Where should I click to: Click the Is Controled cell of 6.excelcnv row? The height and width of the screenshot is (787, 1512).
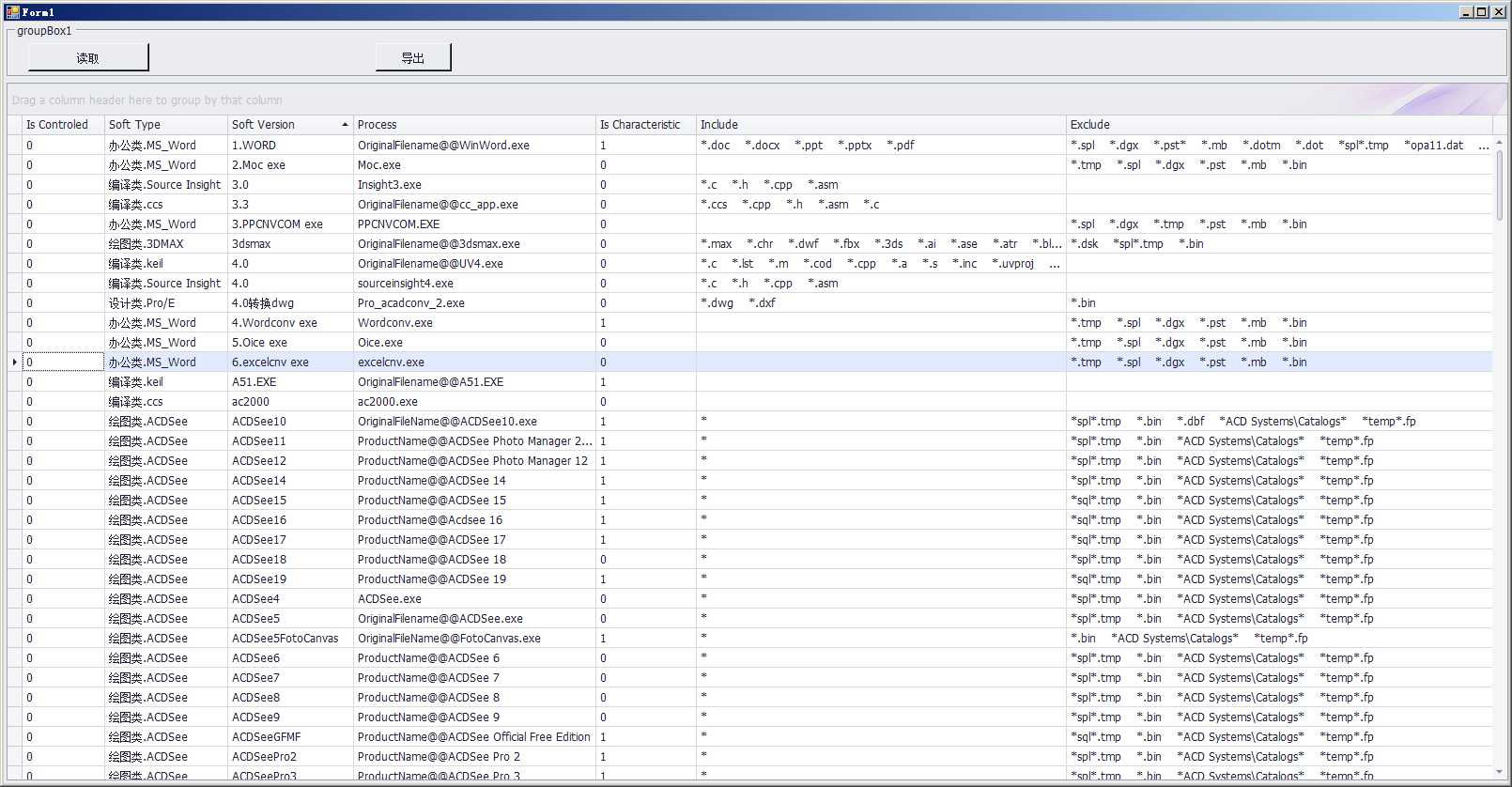[x=63, y=362]
